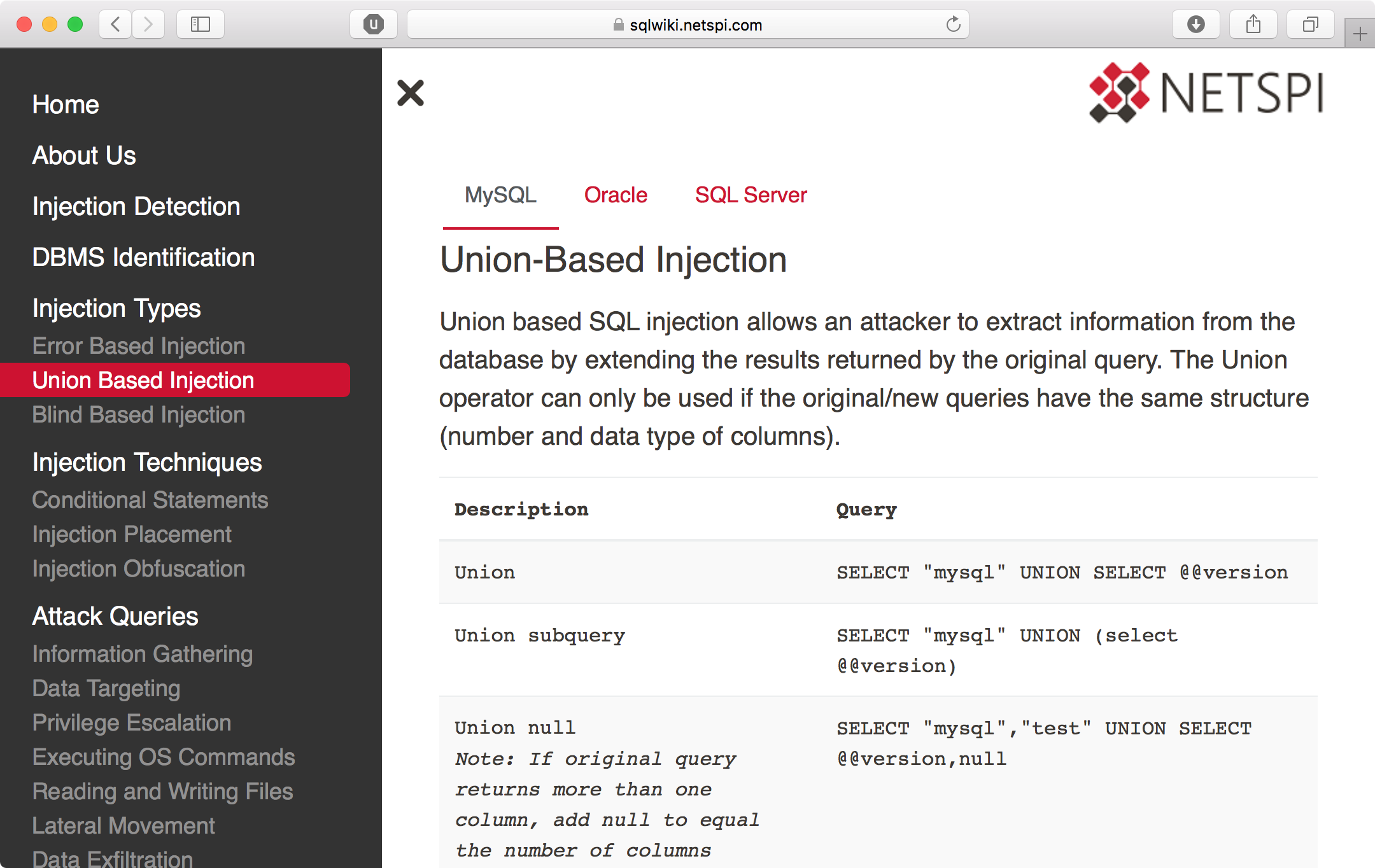Open the Home menu item
Viewport: 1375px width, 868px height.
coord(66,104)
